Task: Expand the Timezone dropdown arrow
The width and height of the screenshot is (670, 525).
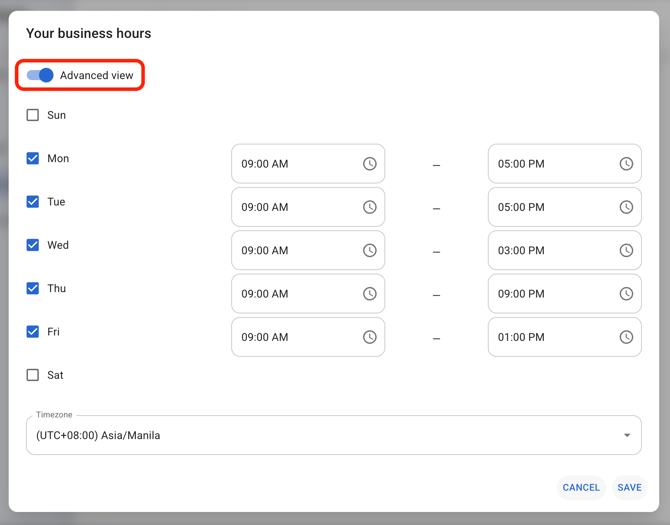Action: click(627, 436)
